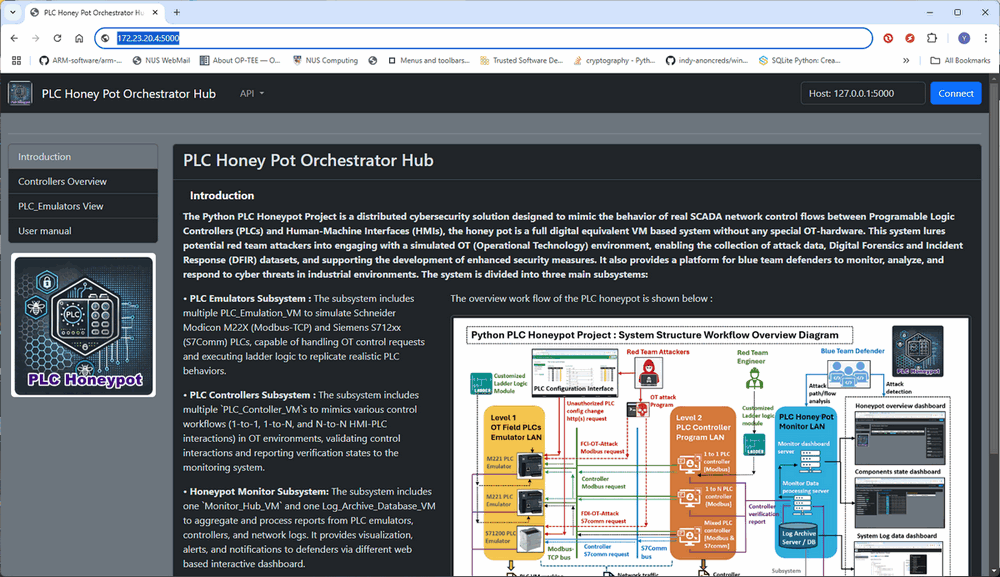Select Introduction in the sidebar

pos(83,156)
